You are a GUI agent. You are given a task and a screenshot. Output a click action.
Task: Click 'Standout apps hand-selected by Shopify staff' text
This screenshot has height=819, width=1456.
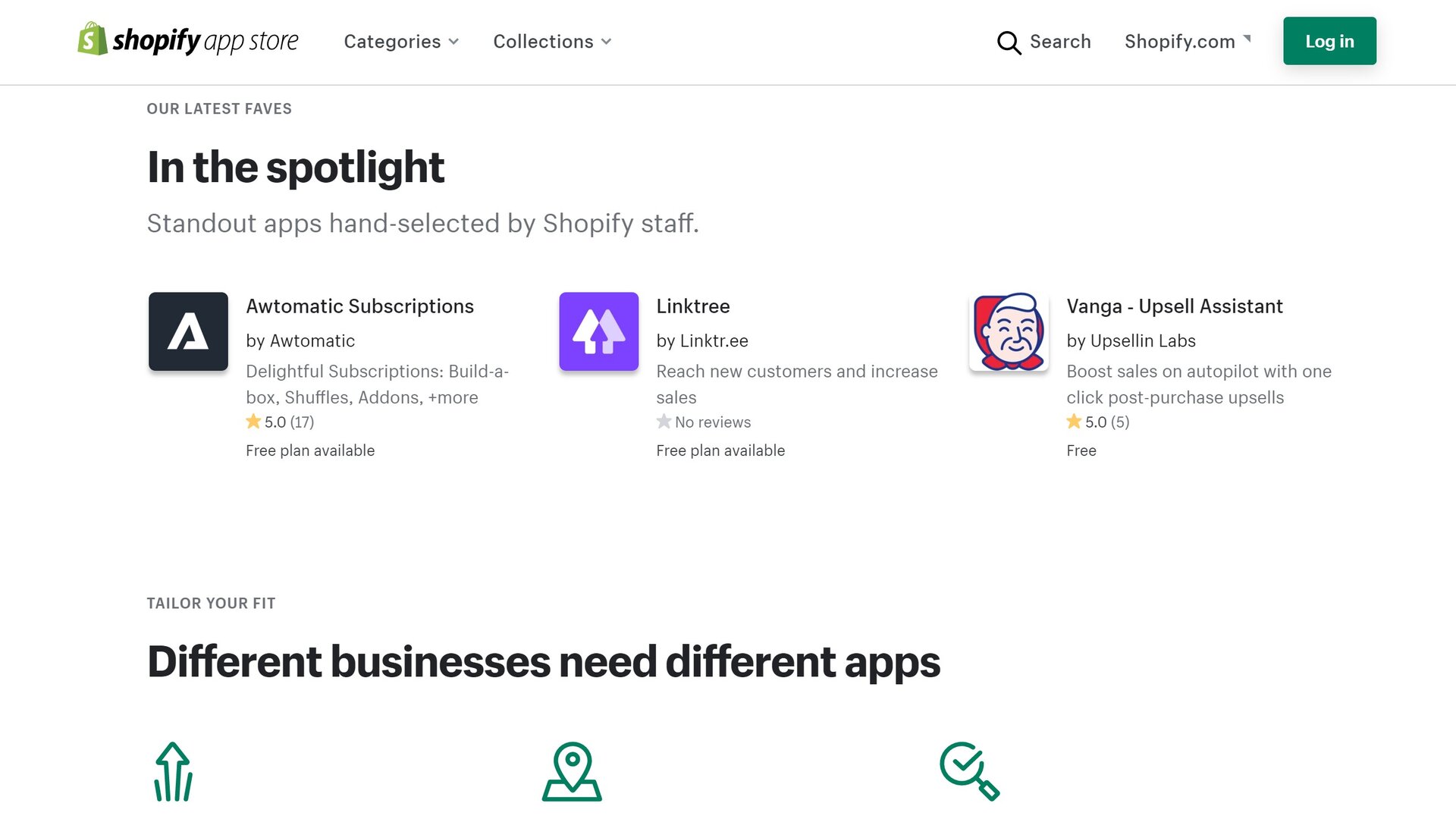coord(422,224)
